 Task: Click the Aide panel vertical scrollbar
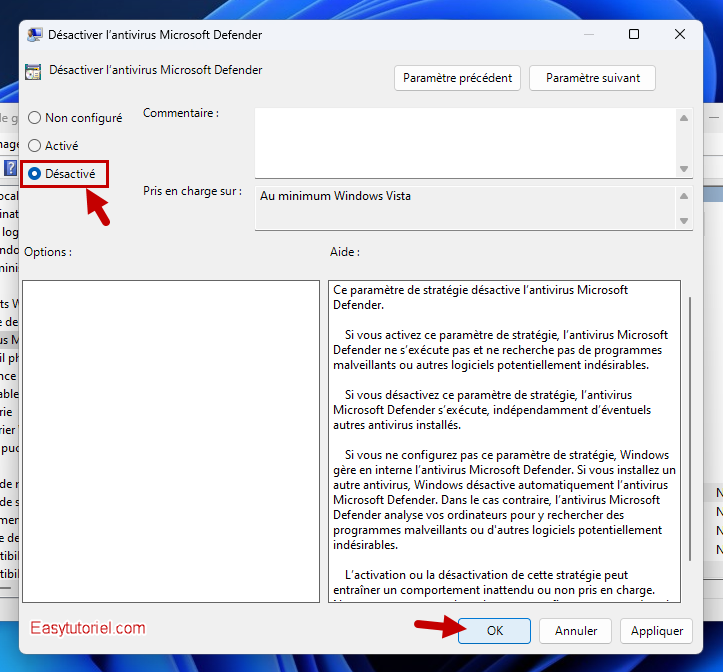tap(689, 429)
